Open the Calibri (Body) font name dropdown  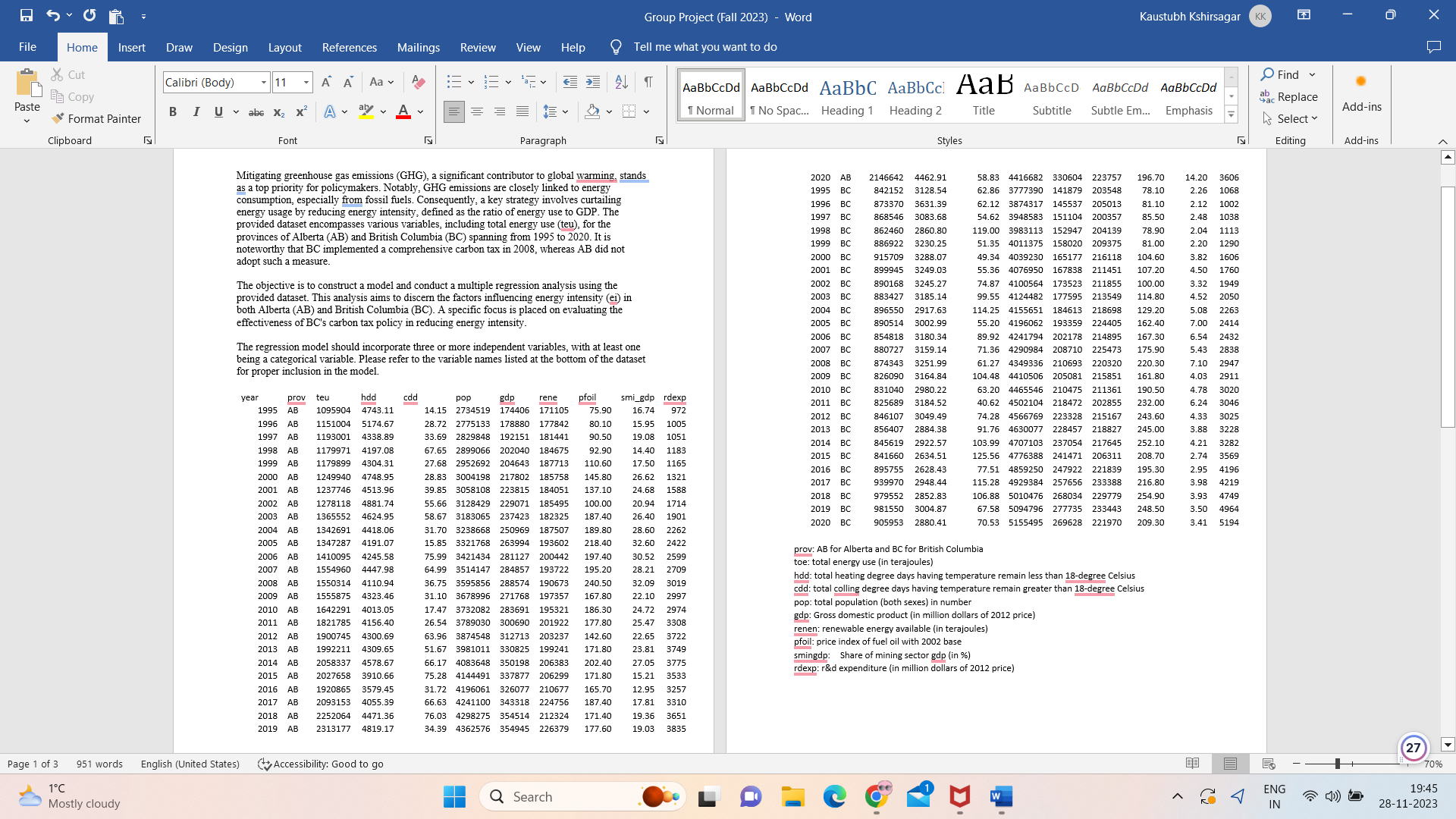pyautogui.click(x=264, y=82)
